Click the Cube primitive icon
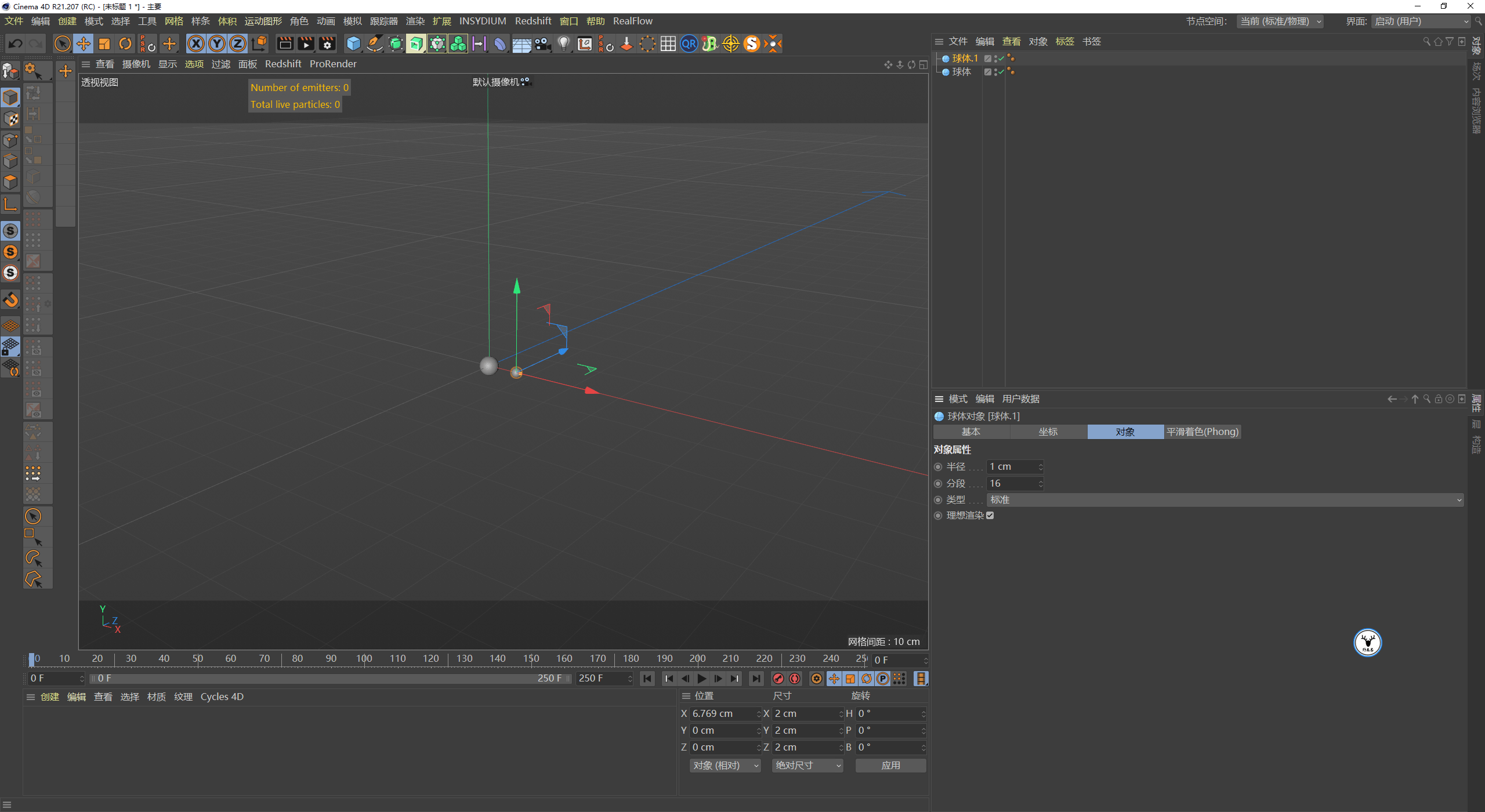 [x=353, y=43]
